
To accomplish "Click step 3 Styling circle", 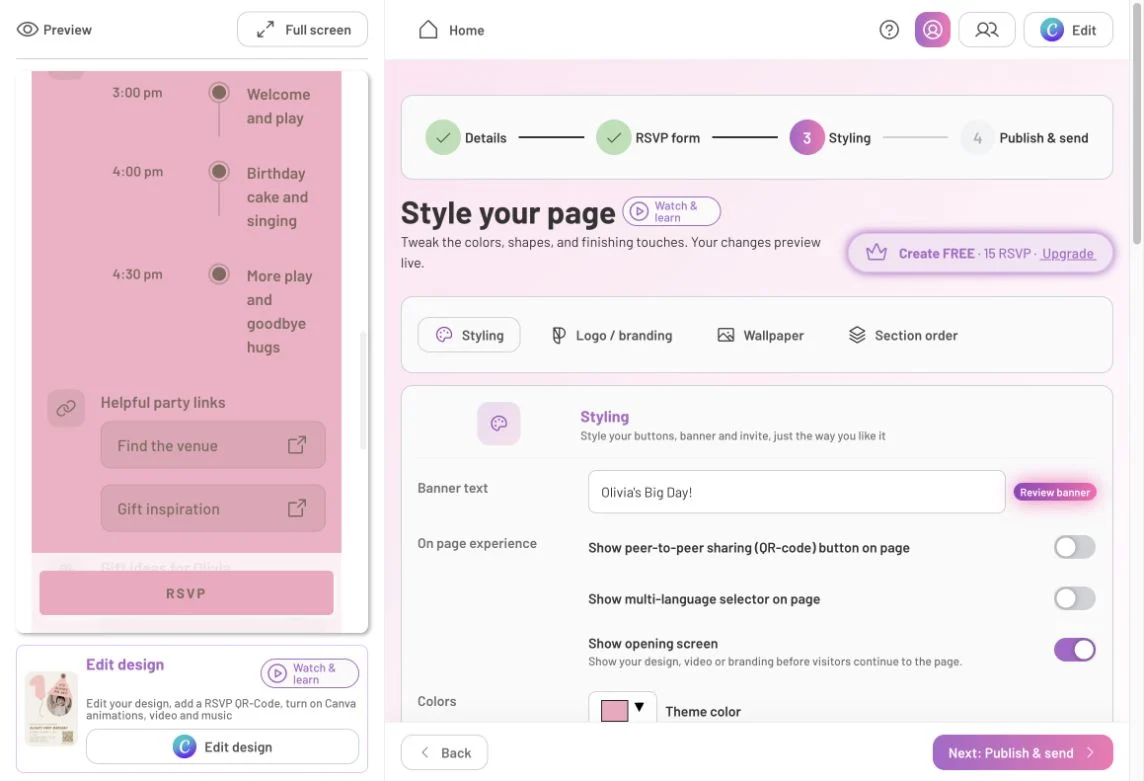I will [806, 137].
